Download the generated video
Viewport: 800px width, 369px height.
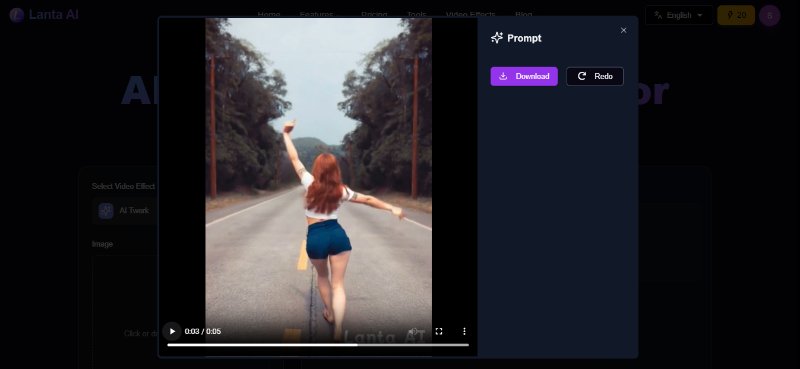coord(524,76)
